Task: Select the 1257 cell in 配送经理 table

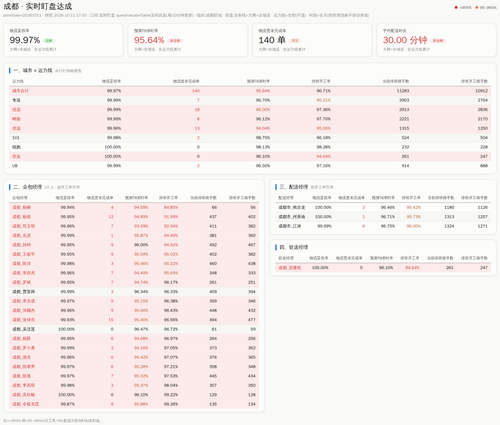Action: tap(483, 217)
